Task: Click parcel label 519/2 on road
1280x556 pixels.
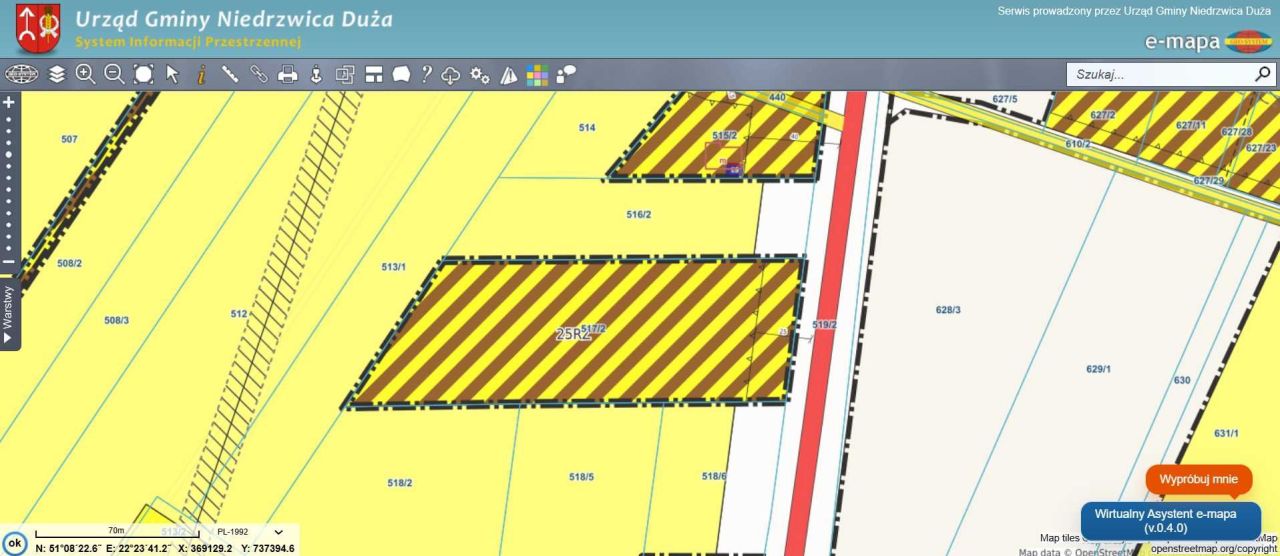Action: click(x=825, y=325)
